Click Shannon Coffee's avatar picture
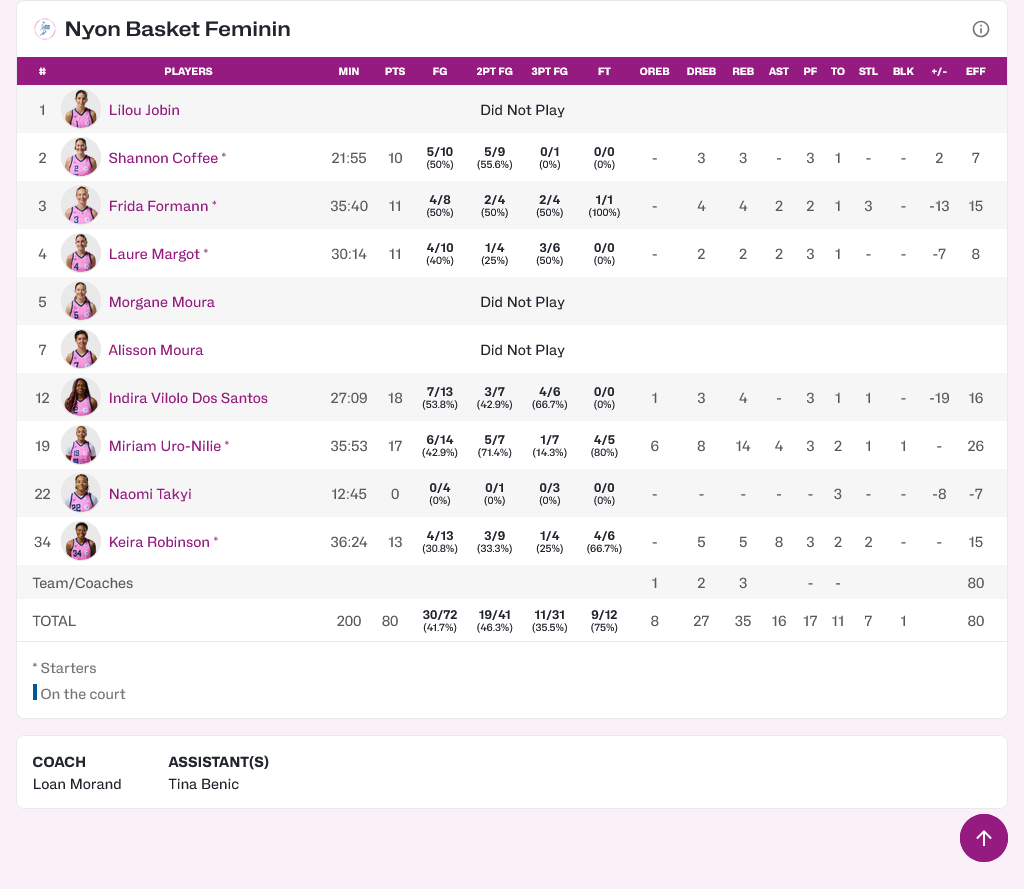Viewport: 1024px width, 889px height. 81,158
